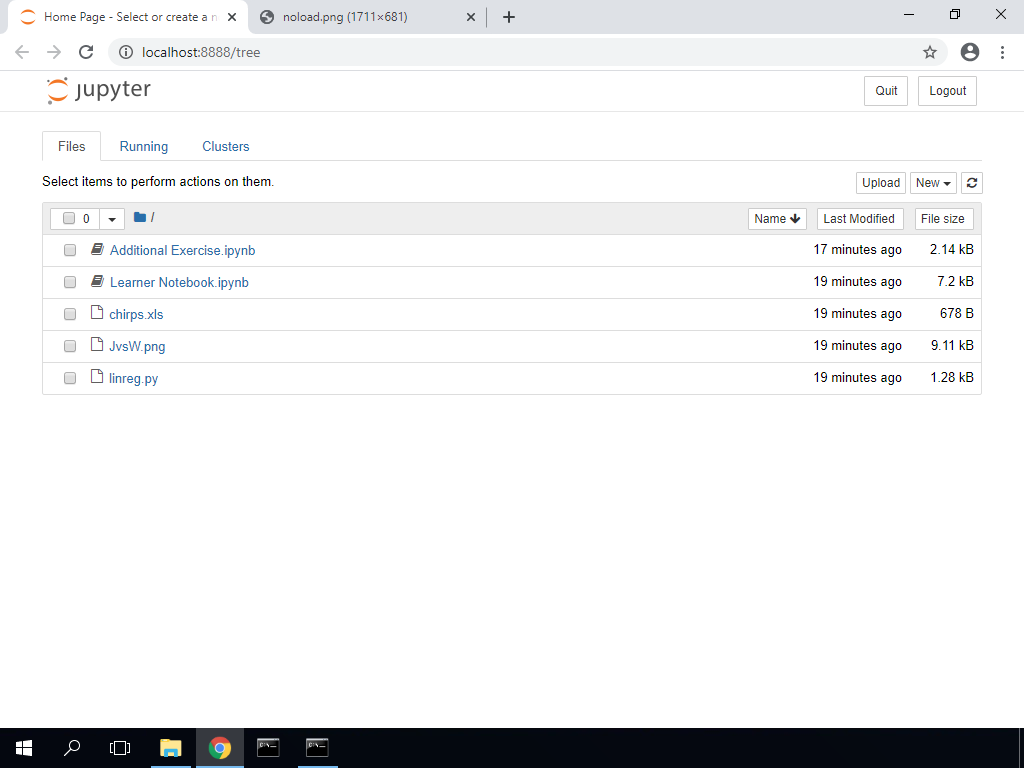
Task: Open the linreg.py file link
Action: point(133,378)
